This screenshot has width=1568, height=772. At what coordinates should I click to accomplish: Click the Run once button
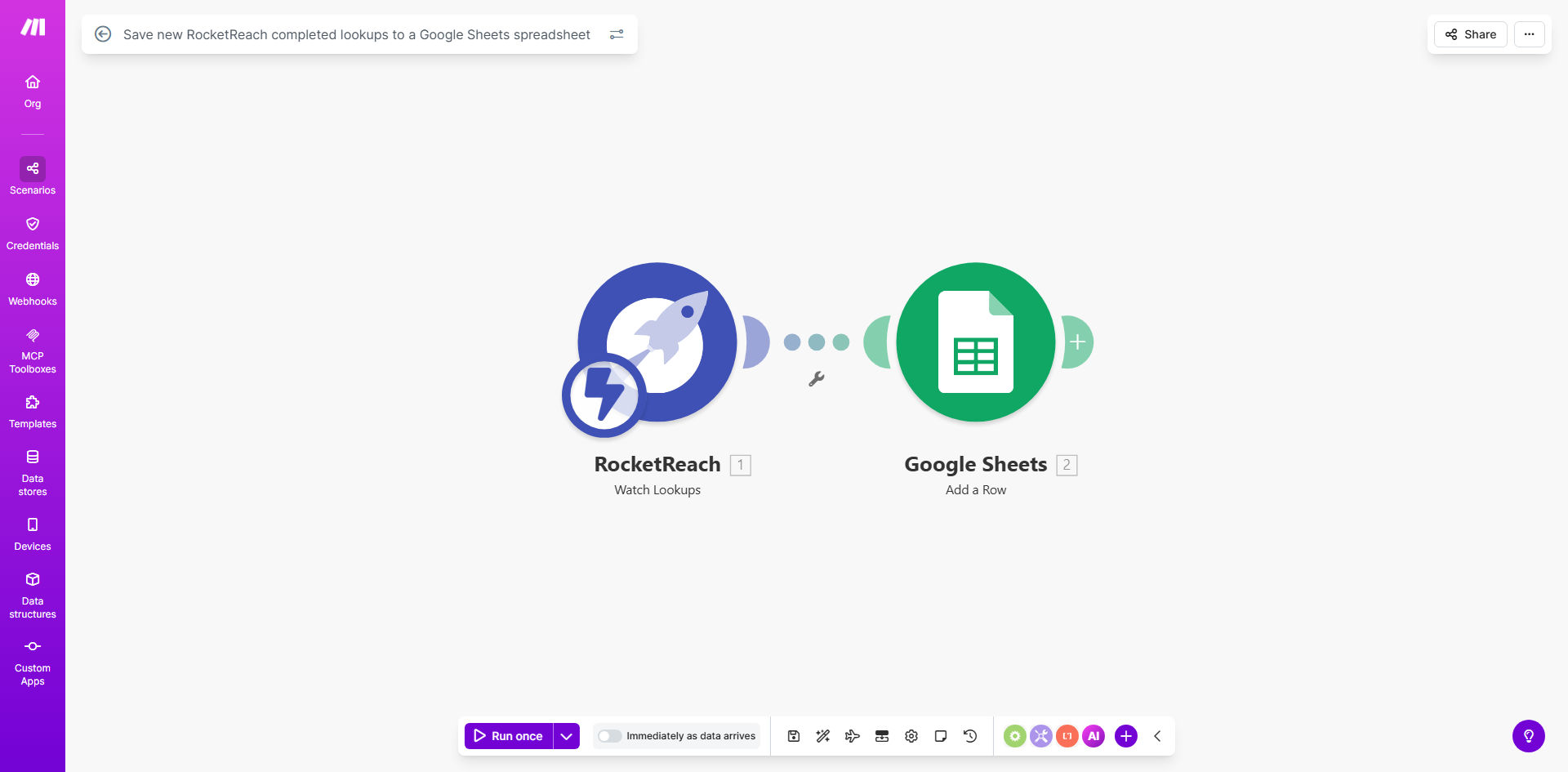(x=509, y=736)
